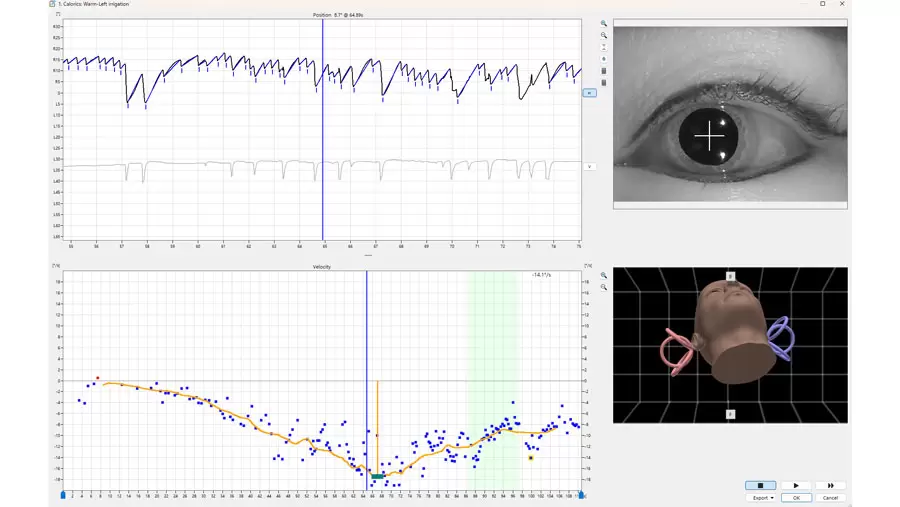Toggle the V vertical trace button

click(589, 166)
